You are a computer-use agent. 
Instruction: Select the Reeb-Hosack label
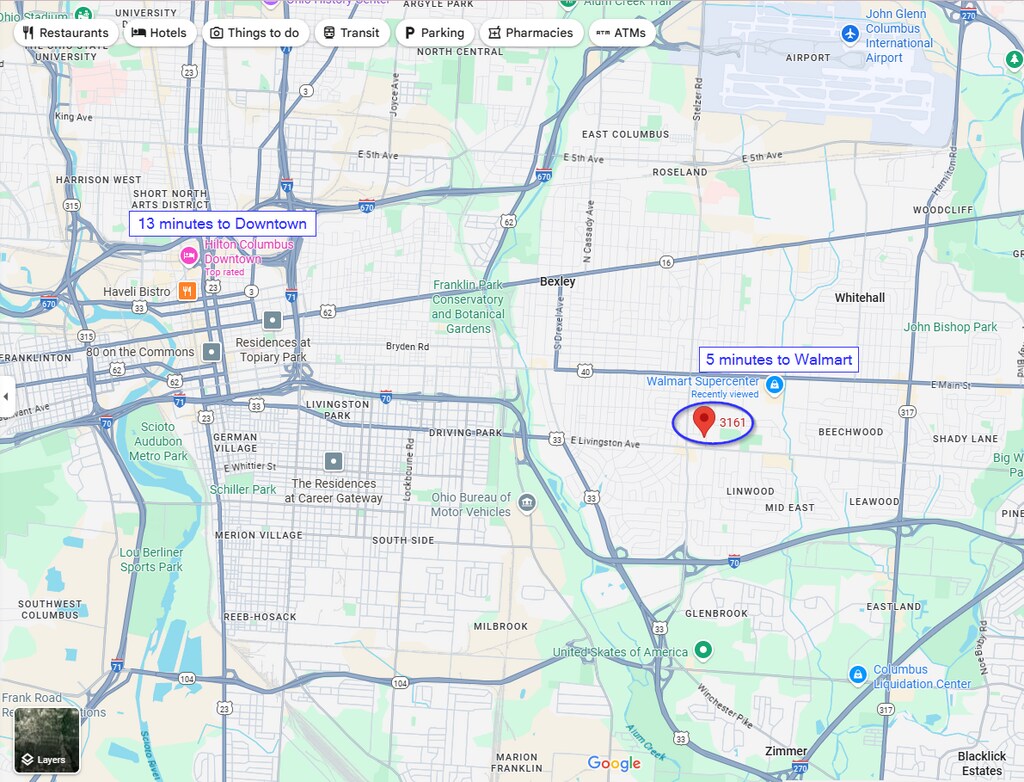click(x=260, y=617)
